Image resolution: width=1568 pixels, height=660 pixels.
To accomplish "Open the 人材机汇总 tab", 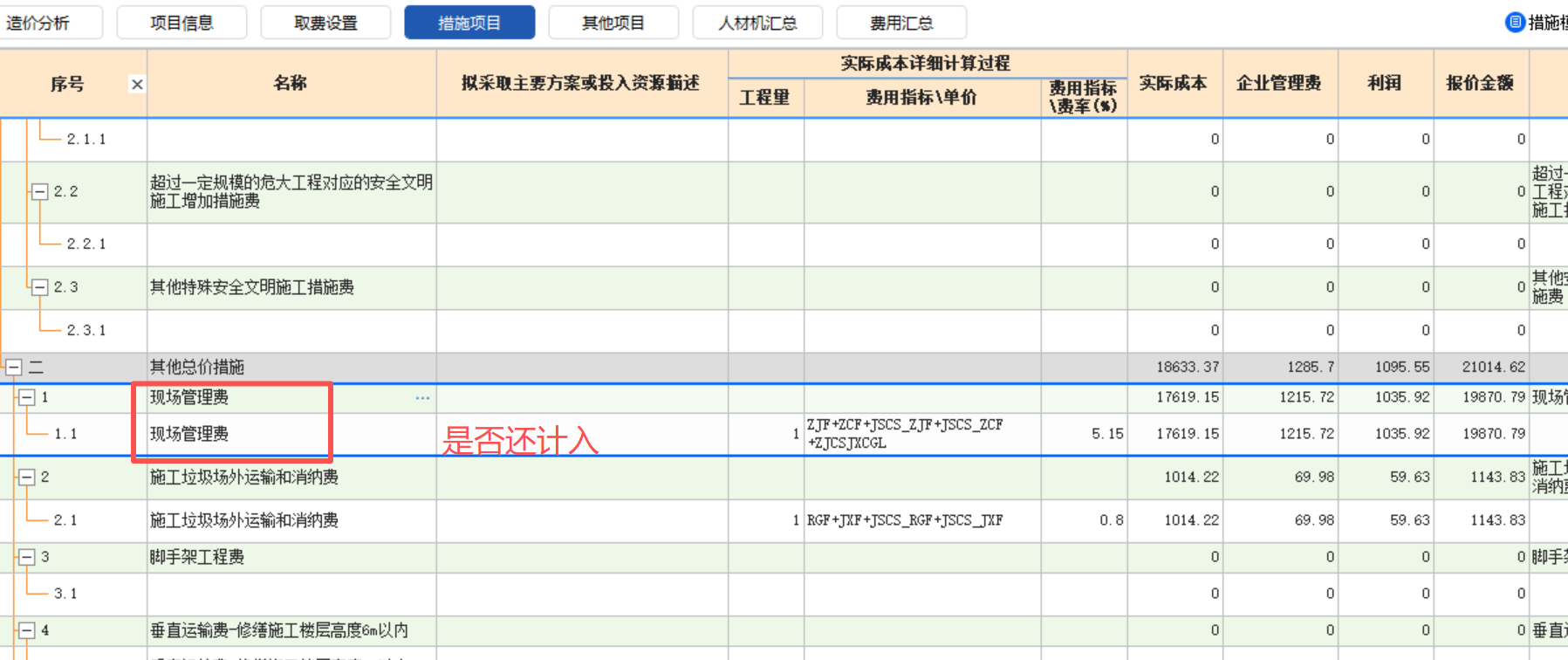I will click(757, 23).
